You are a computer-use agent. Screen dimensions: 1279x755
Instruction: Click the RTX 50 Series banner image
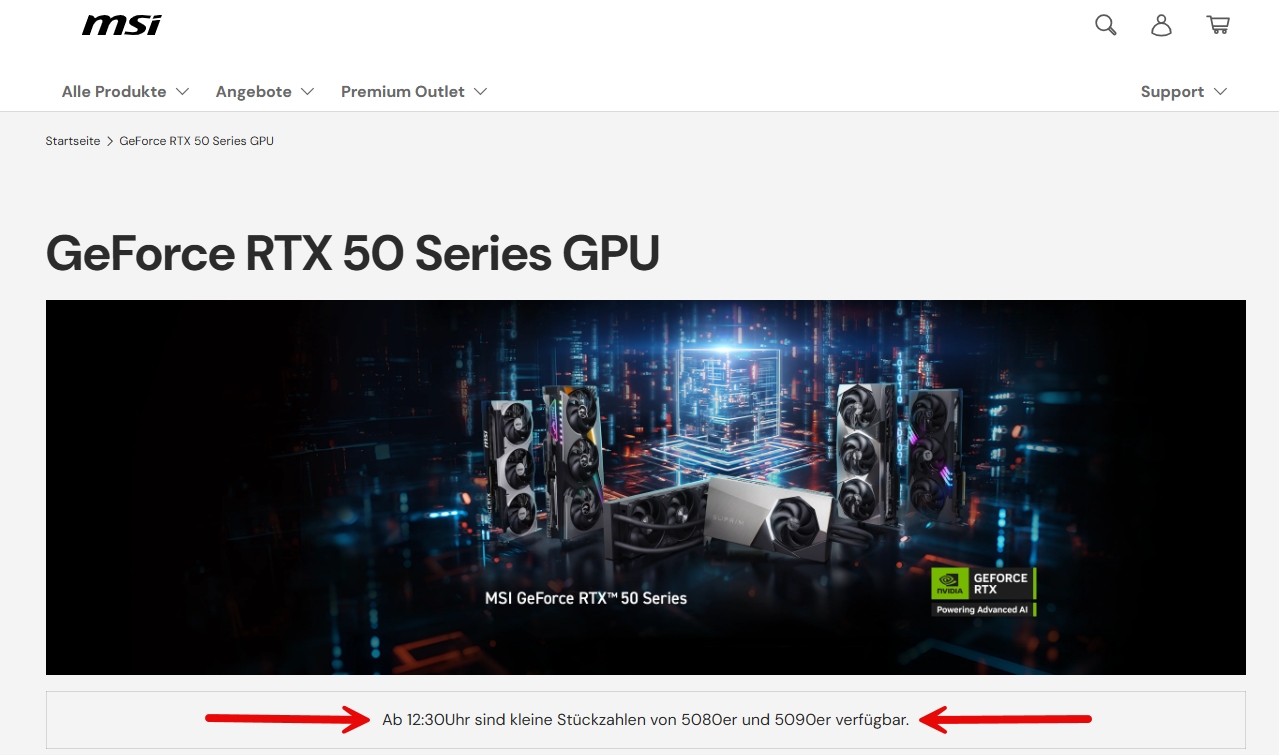click(x=646, y=487)
